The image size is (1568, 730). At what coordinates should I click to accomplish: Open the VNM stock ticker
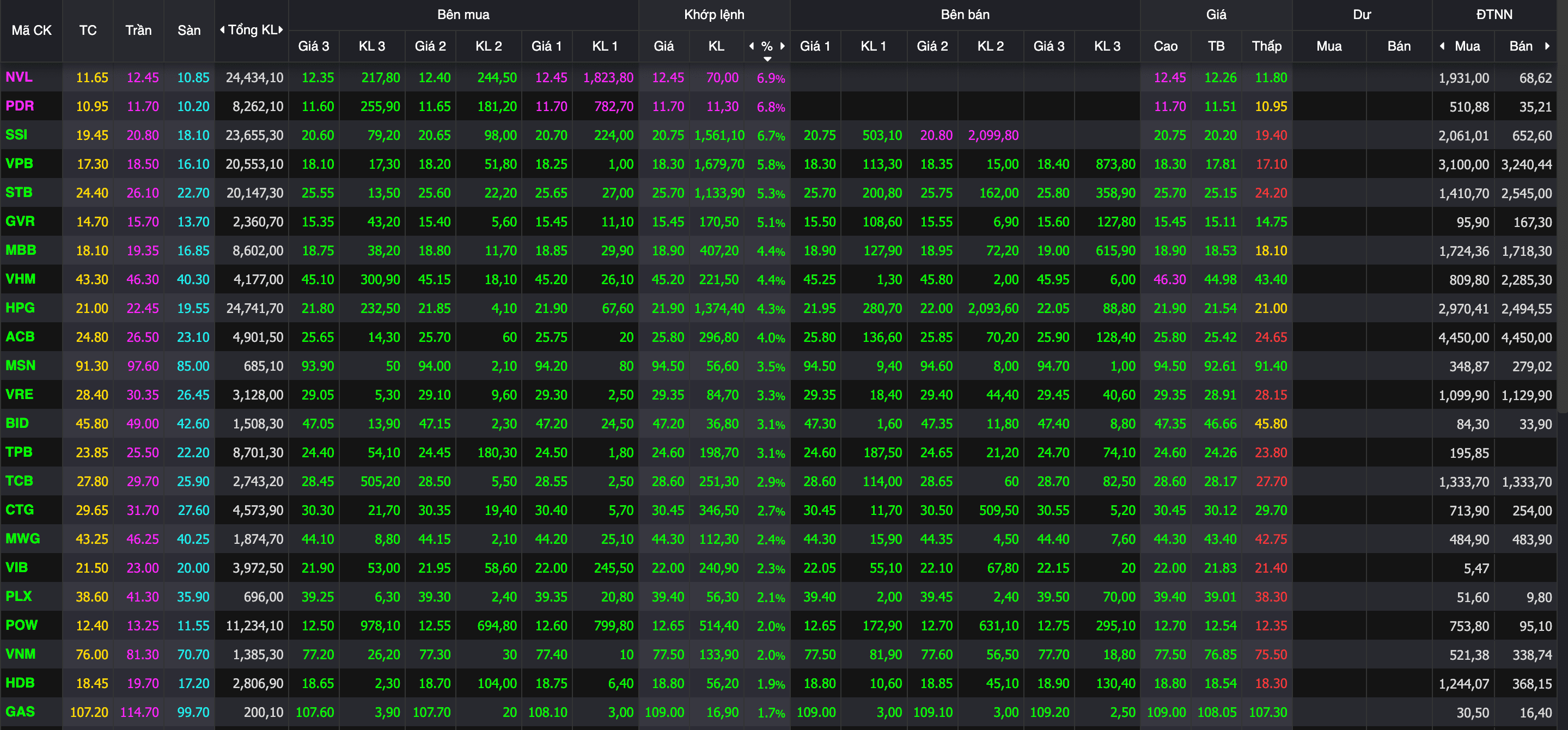pos(21,654)
